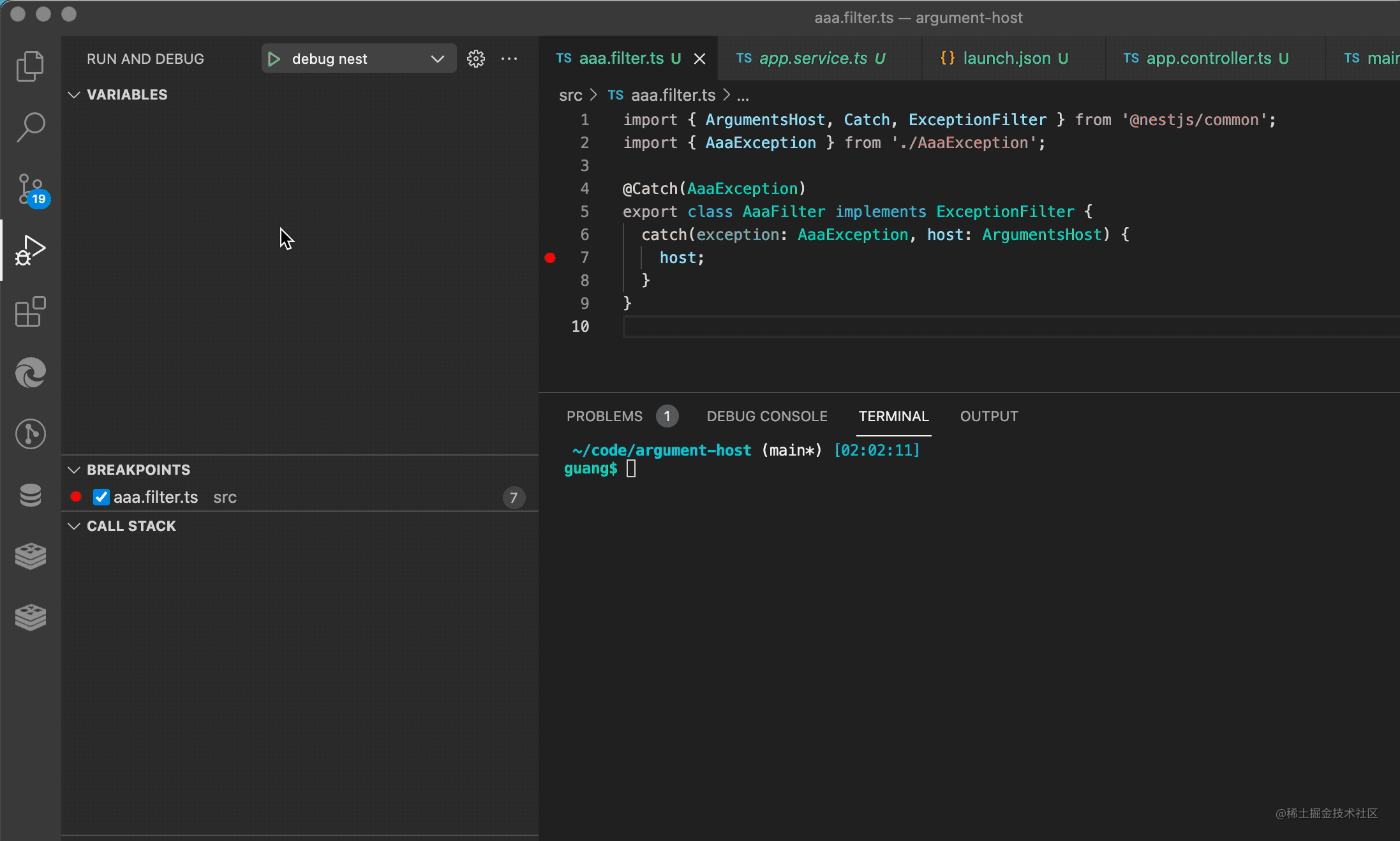Open the debug nest configuration dropdown
Viewport: 1400px width, 841px height.
click(437, 59)
